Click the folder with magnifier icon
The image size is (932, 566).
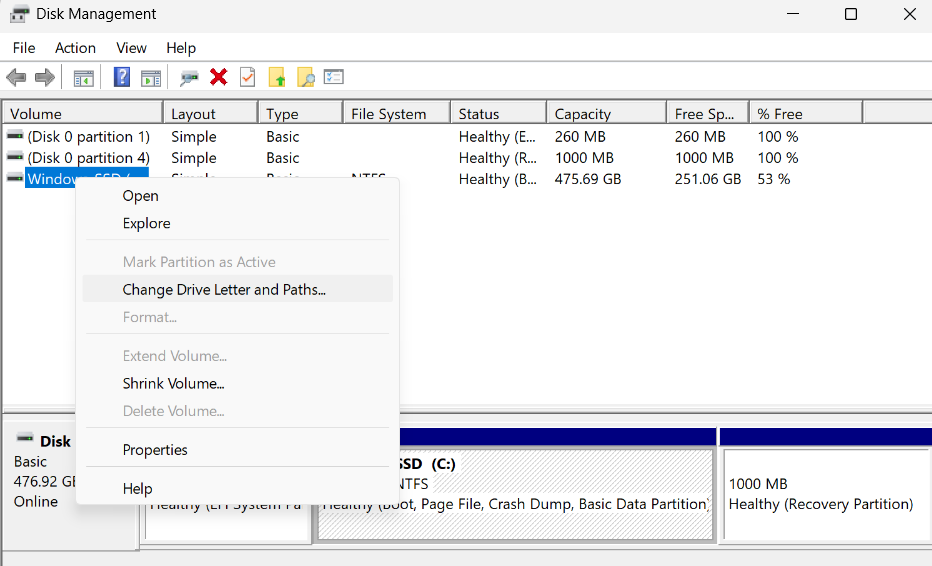(305, 77)
